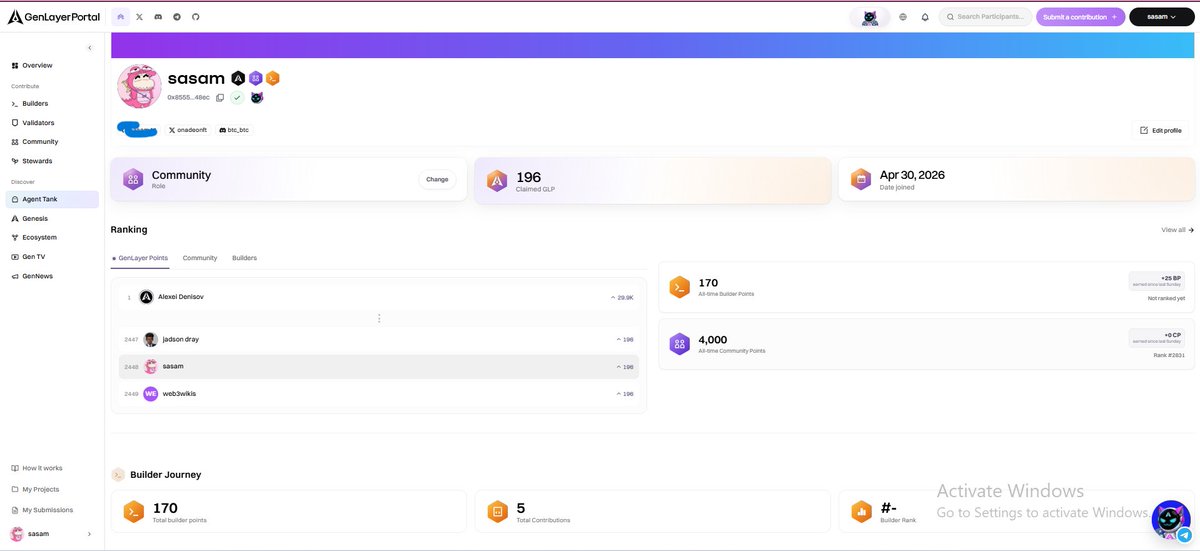This screenshot has height=551, width=1200.
Task: Select the GenLayer Points ranking tab
Action: [140, 258]
